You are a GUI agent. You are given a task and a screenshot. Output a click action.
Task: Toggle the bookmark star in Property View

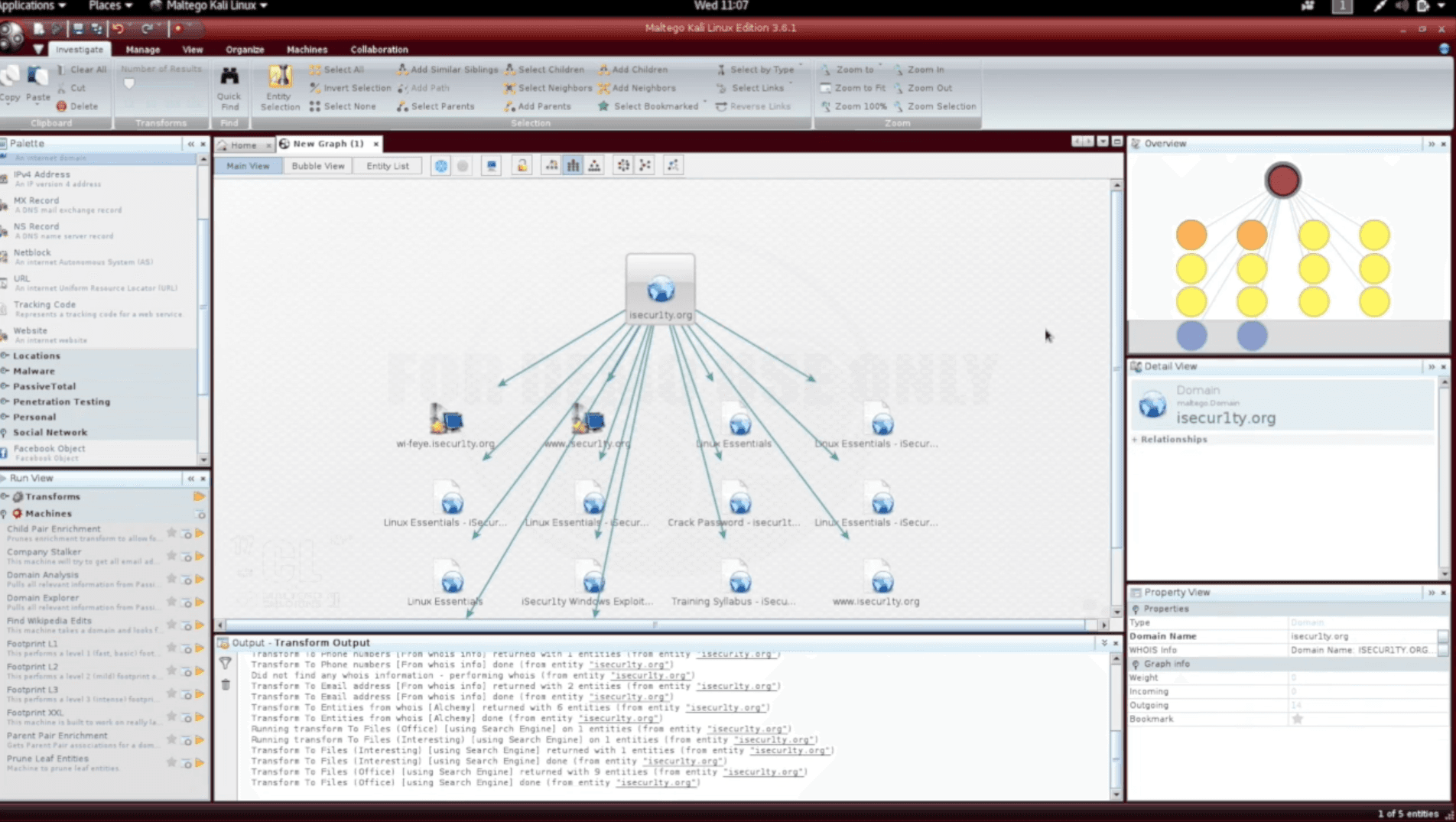coord(1297,719)
